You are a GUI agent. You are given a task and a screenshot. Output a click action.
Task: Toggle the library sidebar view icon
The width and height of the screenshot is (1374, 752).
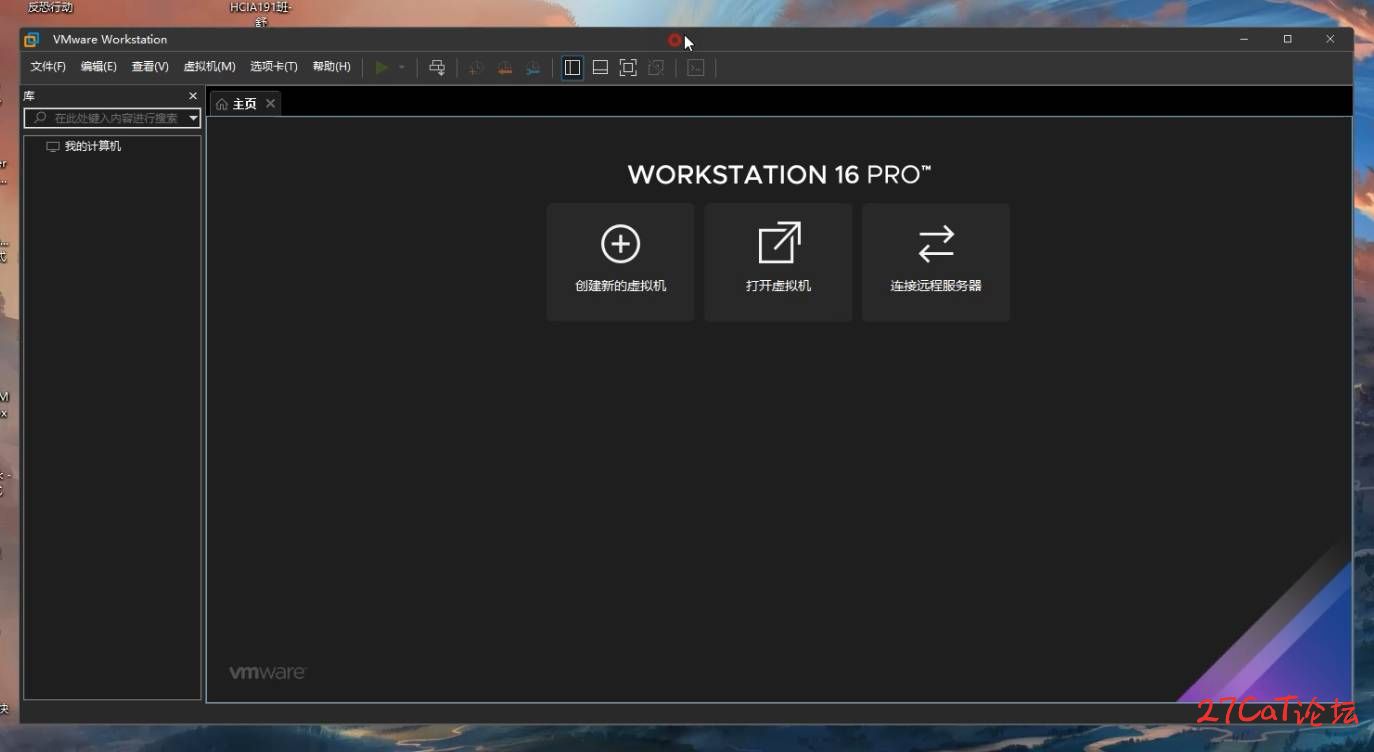pyautogui.click(x=572, y=68)
